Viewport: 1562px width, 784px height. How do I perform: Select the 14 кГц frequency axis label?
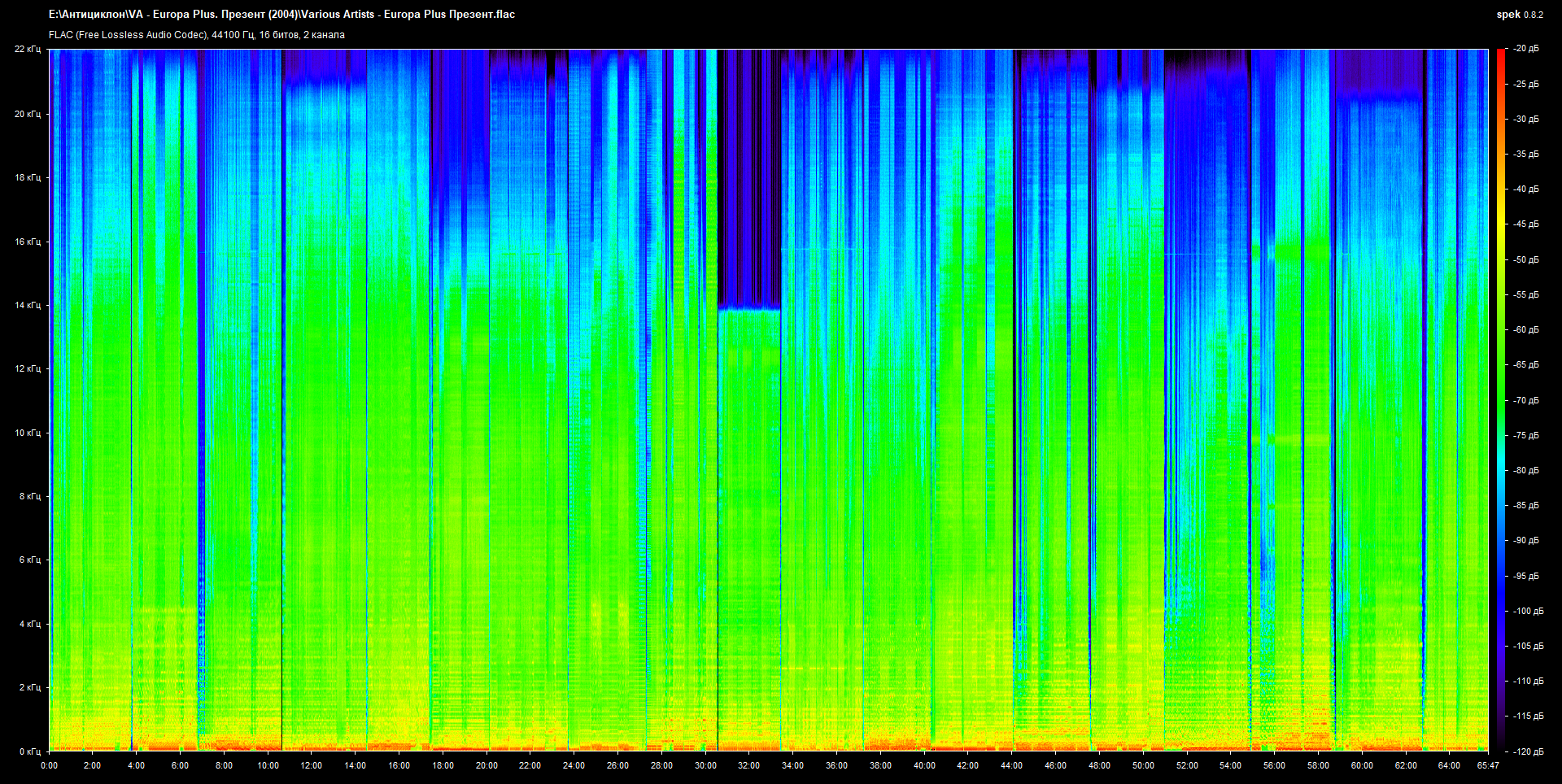pos(28,306)
